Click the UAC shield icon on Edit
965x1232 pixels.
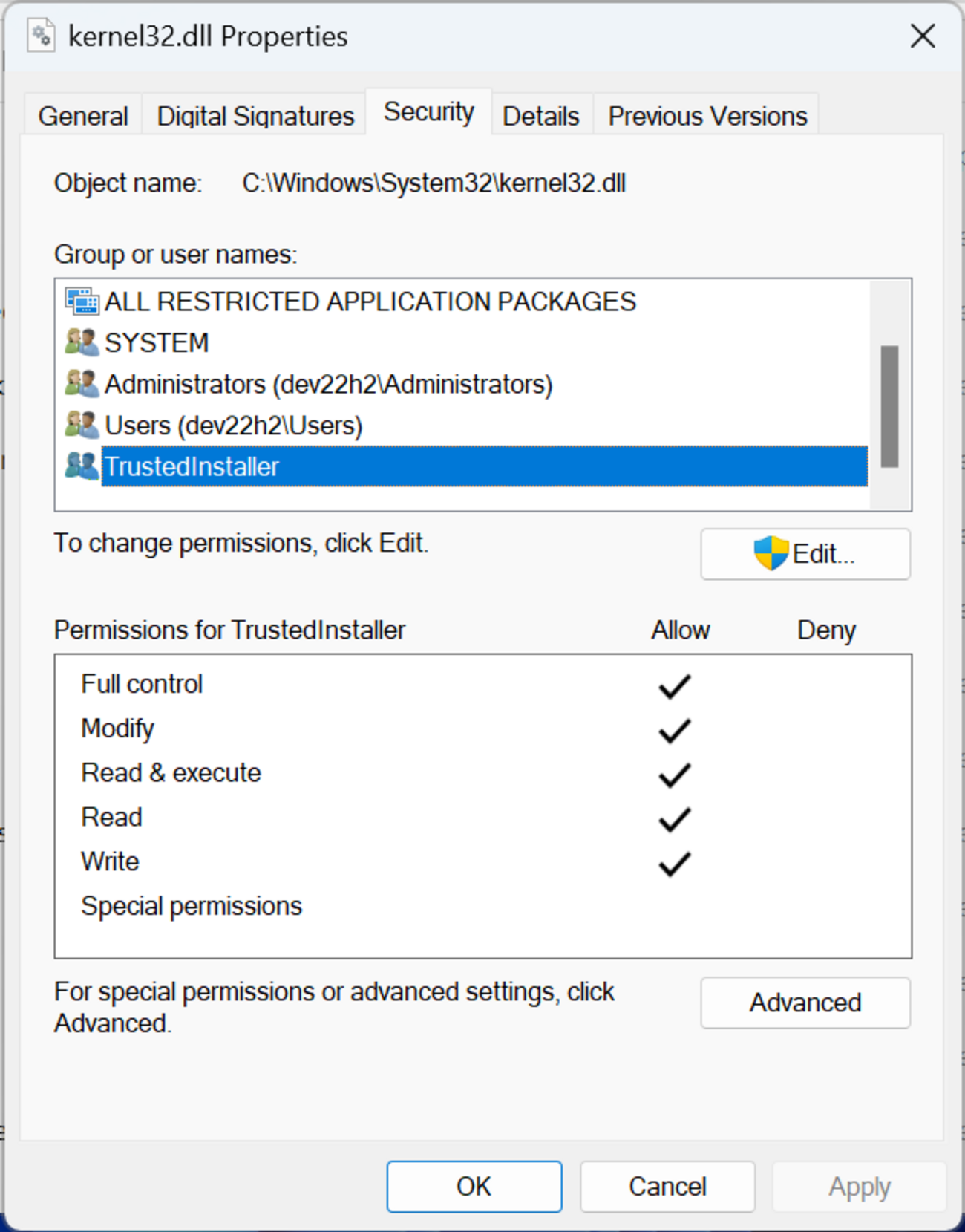click(771, 553)
